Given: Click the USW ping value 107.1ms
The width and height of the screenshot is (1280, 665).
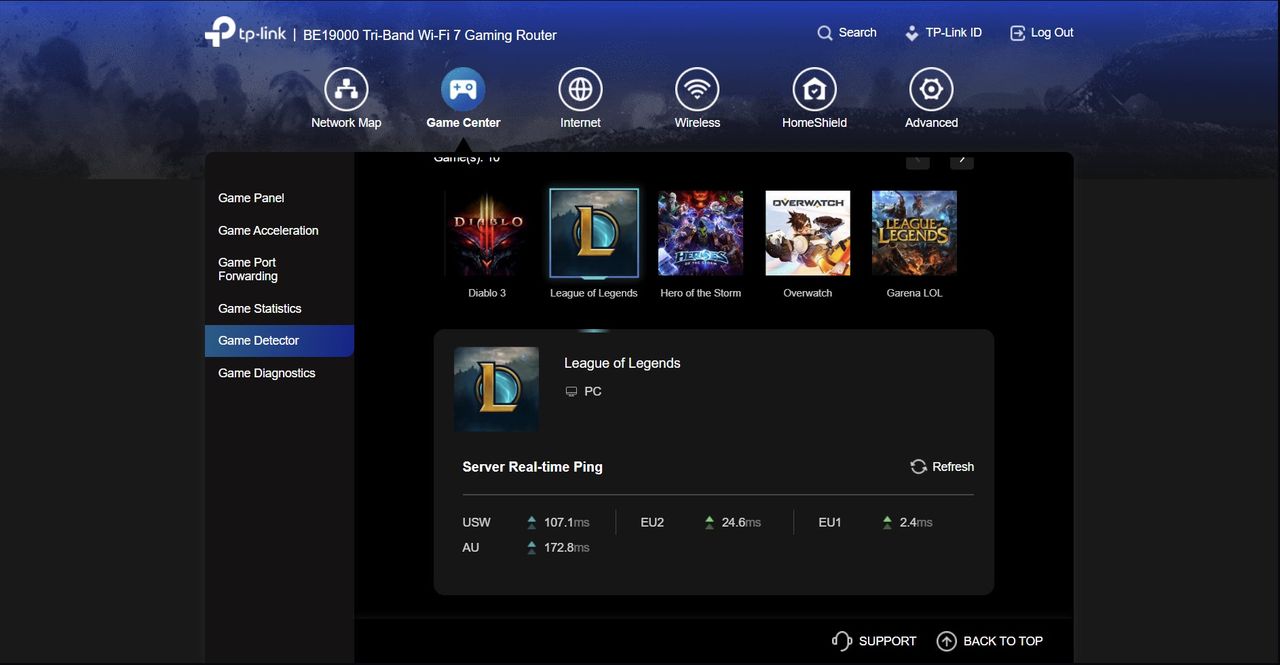Looking at the screenshot, I should (566, 523).
